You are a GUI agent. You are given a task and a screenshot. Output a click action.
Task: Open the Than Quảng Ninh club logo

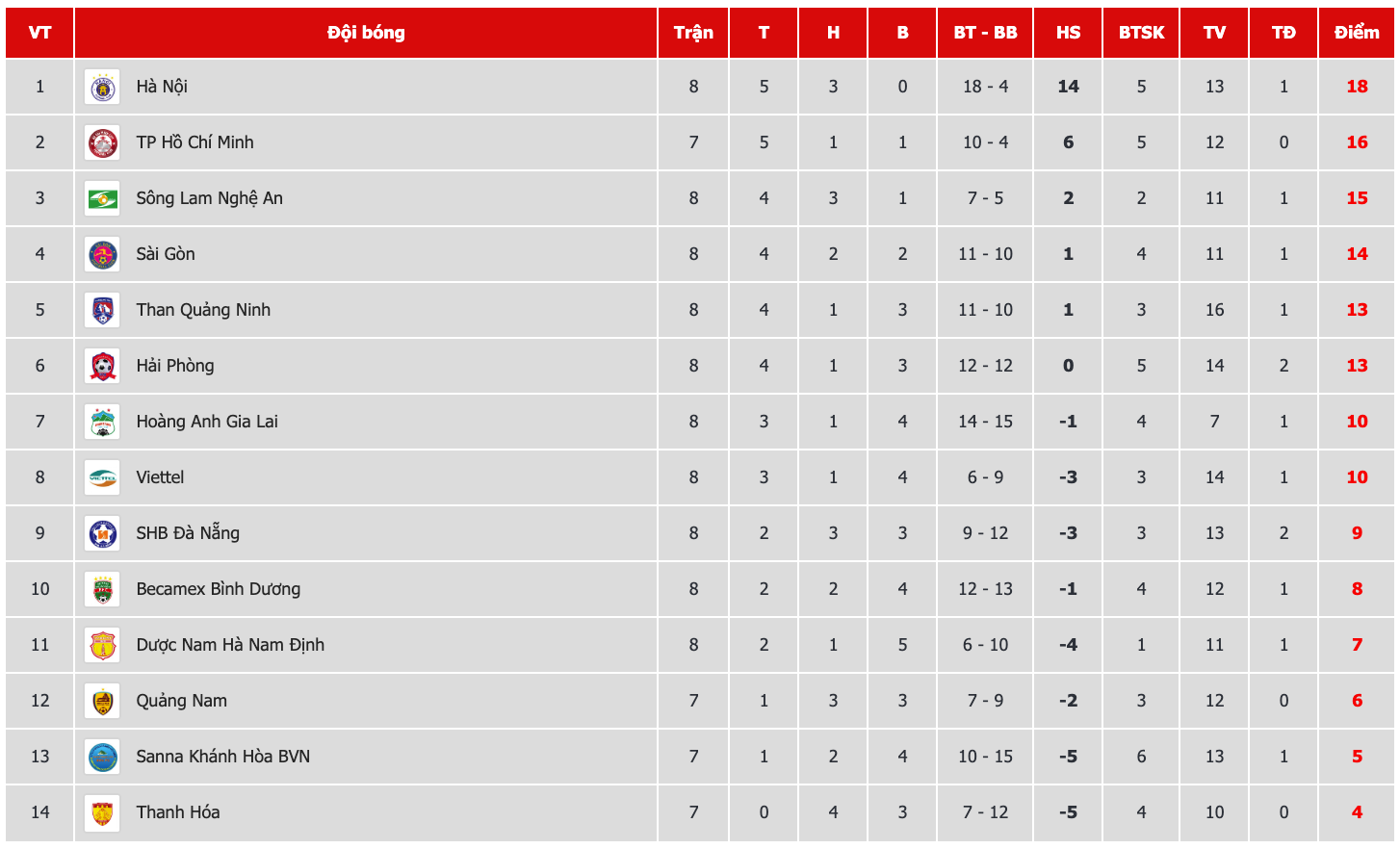102,311
